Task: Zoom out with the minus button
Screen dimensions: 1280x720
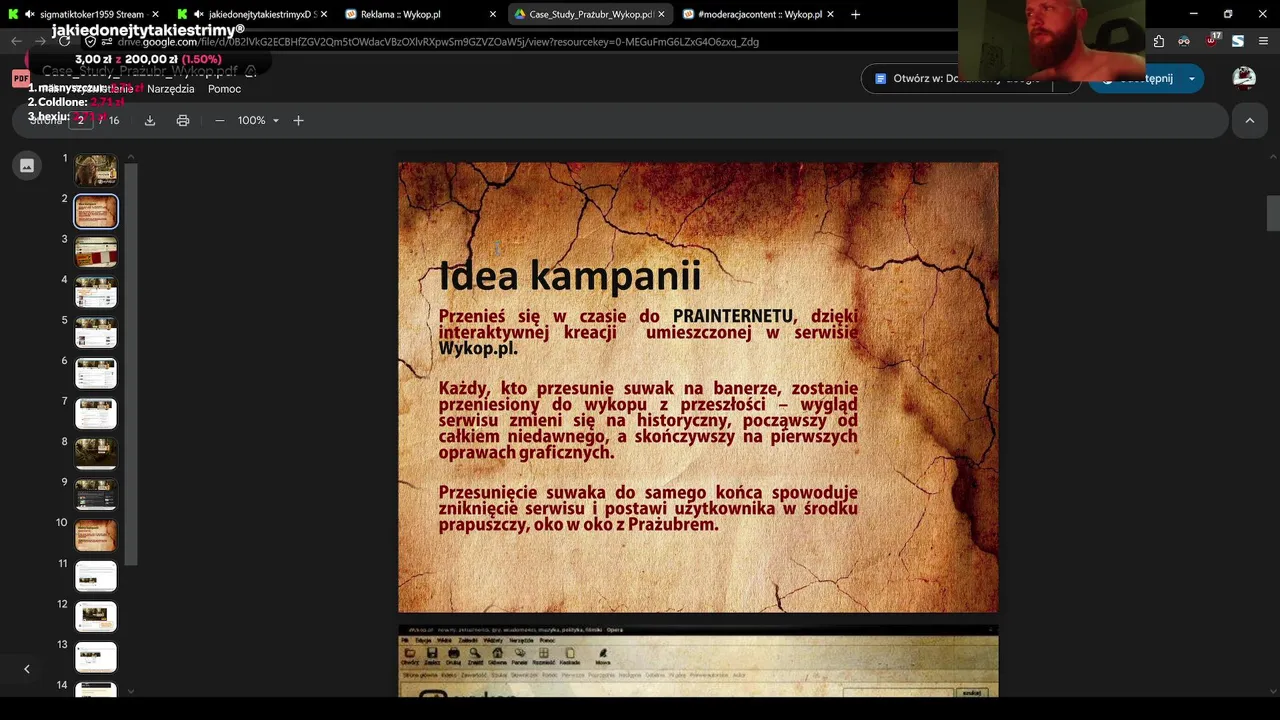Action: pyautogui.click(x=220, y=120)
